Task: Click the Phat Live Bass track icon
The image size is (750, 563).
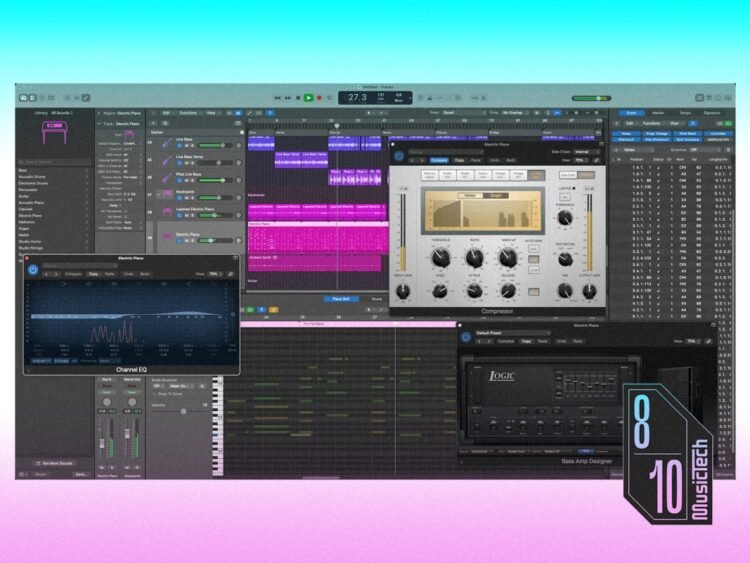Action: 167,177
